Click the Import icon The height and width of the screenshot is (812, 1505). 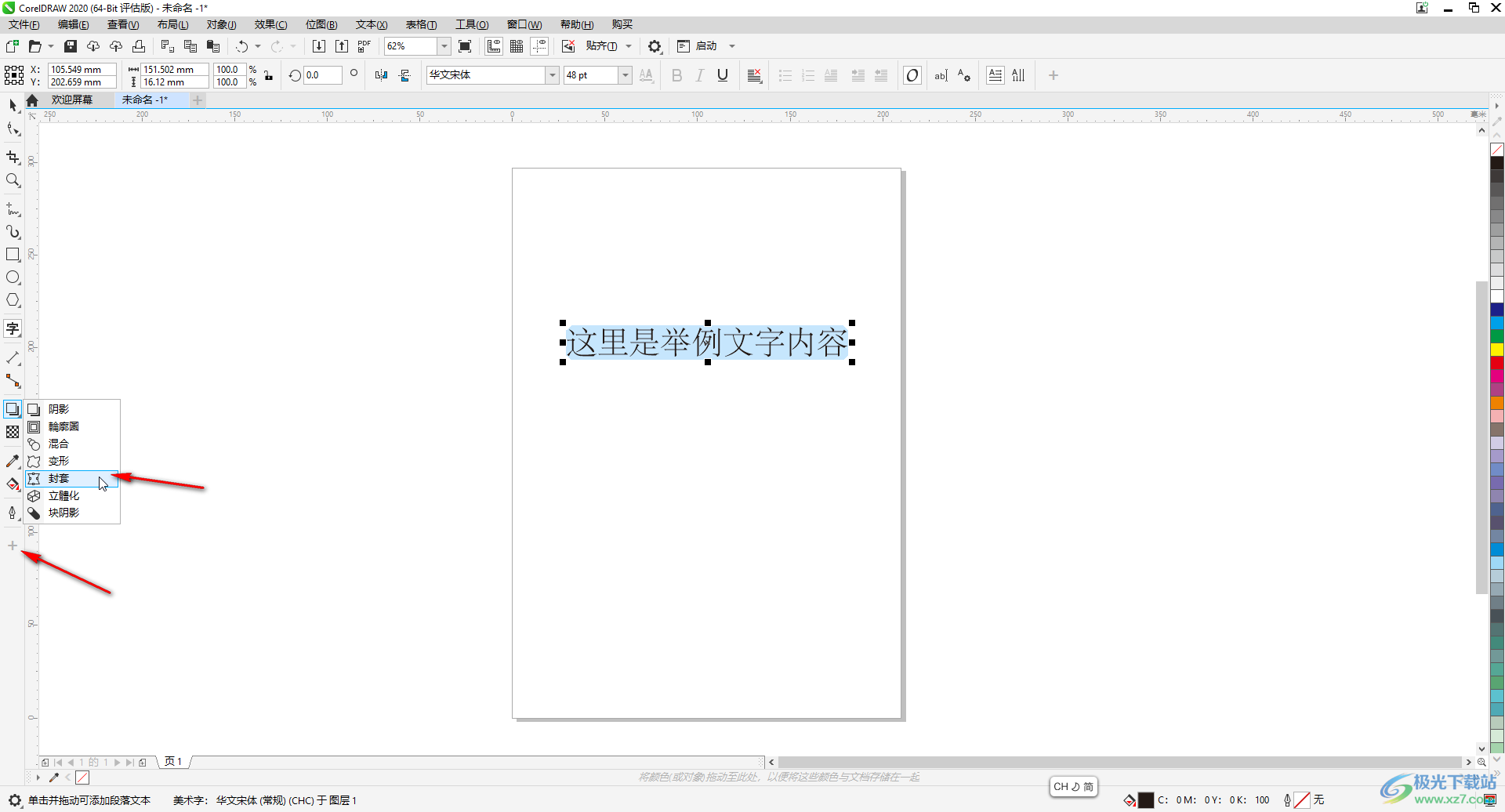pyautogui.click(x=319, y=46)
